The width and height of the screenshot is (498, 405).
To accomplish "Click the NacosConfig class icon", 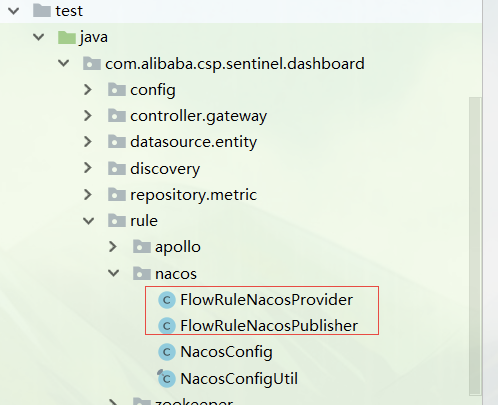I will tap(167, 352).
